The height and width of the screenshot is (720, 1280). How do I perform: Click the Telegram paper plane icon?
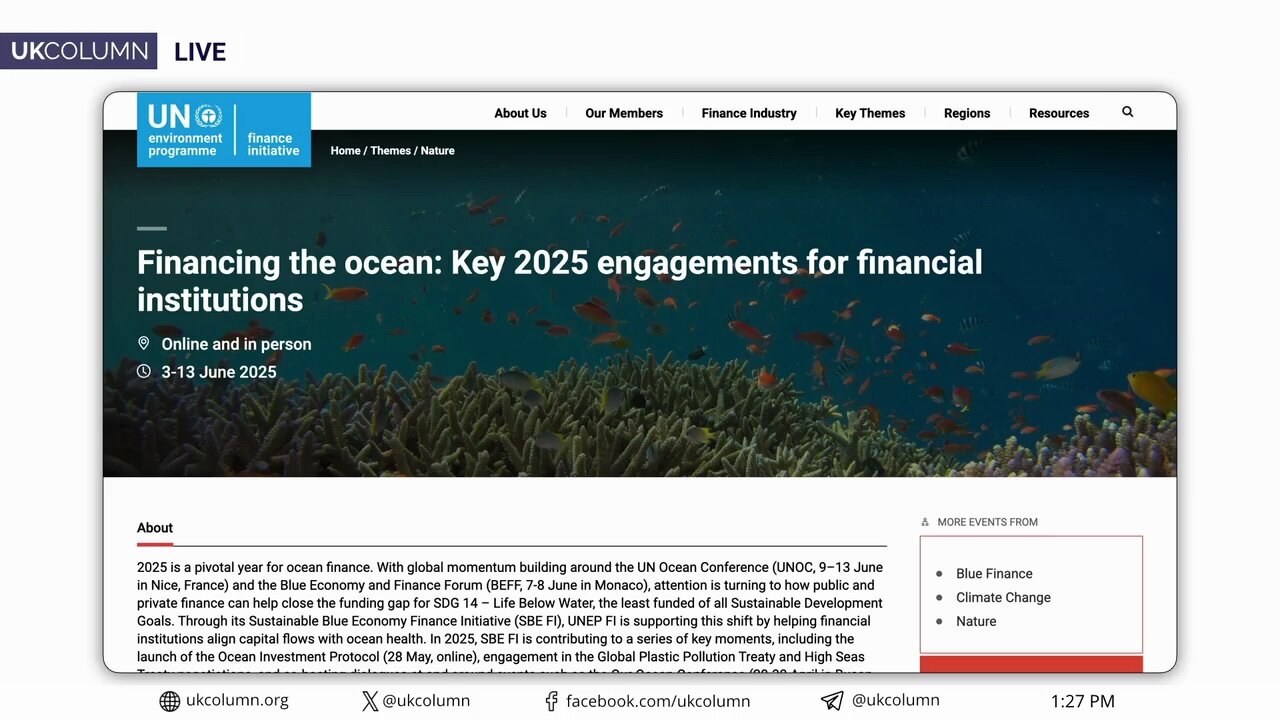click(832, 701)
